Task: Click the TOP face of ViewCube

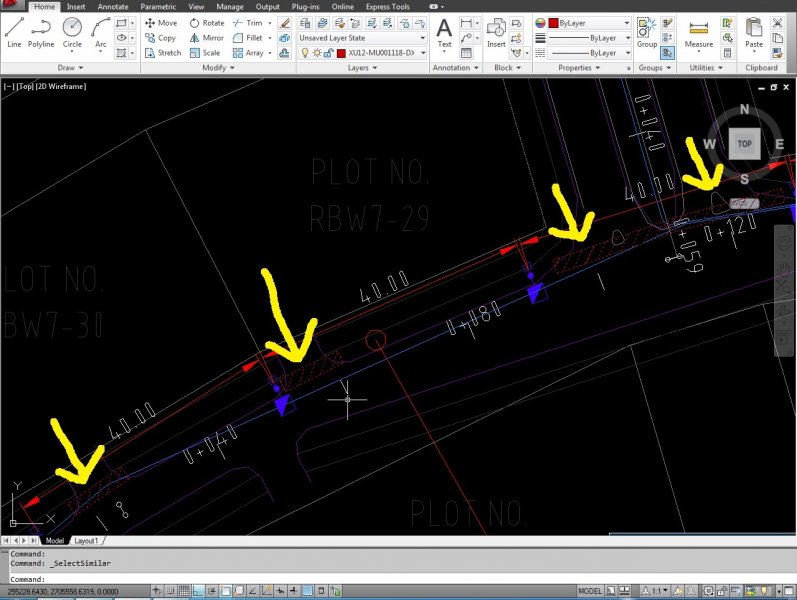Action: pos(745,144)
